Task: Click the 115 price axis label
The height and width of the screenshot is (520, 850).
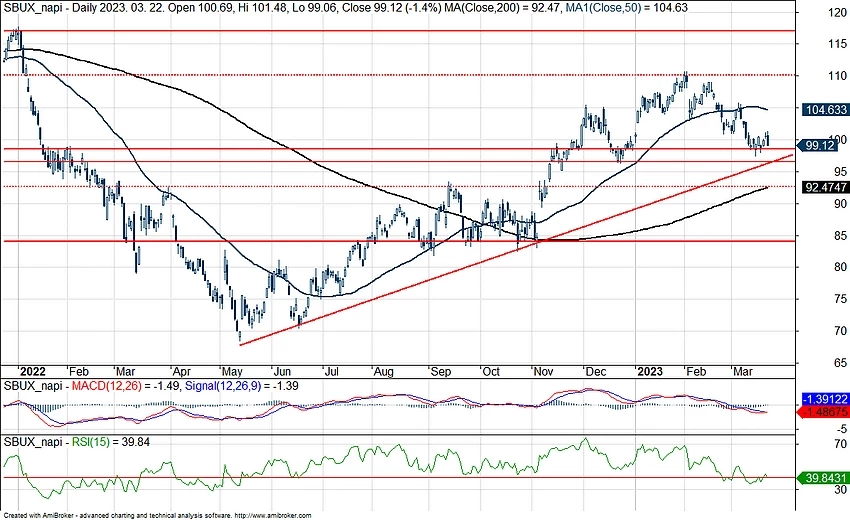Action: coord(838,44)
